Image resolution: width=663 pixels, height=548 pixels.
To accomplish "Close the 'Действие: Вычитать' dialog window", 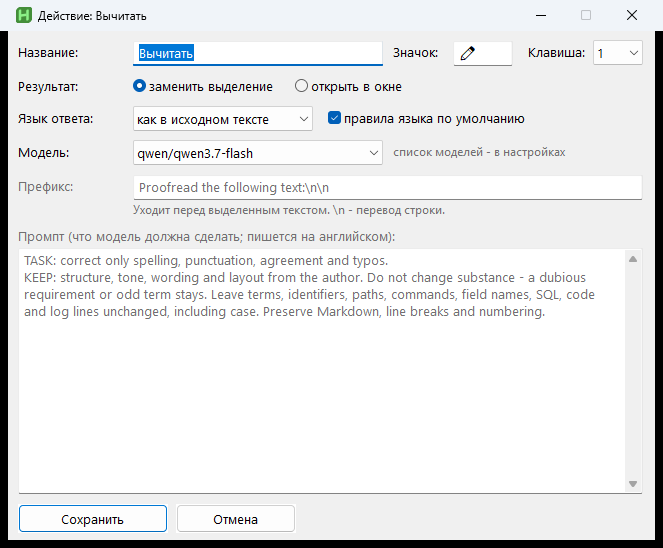I will click(x=632, y=15).
